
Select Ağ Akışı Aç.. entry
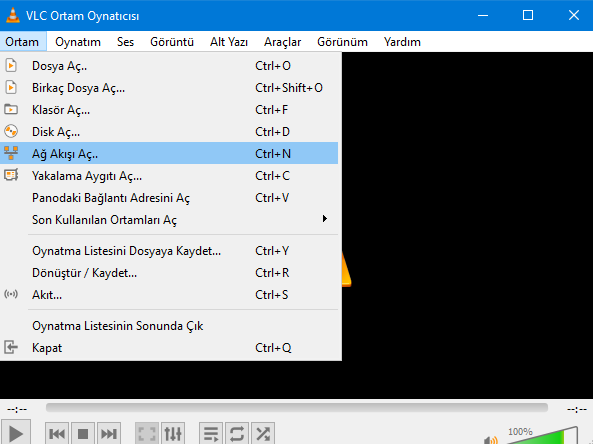tap(169, 154)
